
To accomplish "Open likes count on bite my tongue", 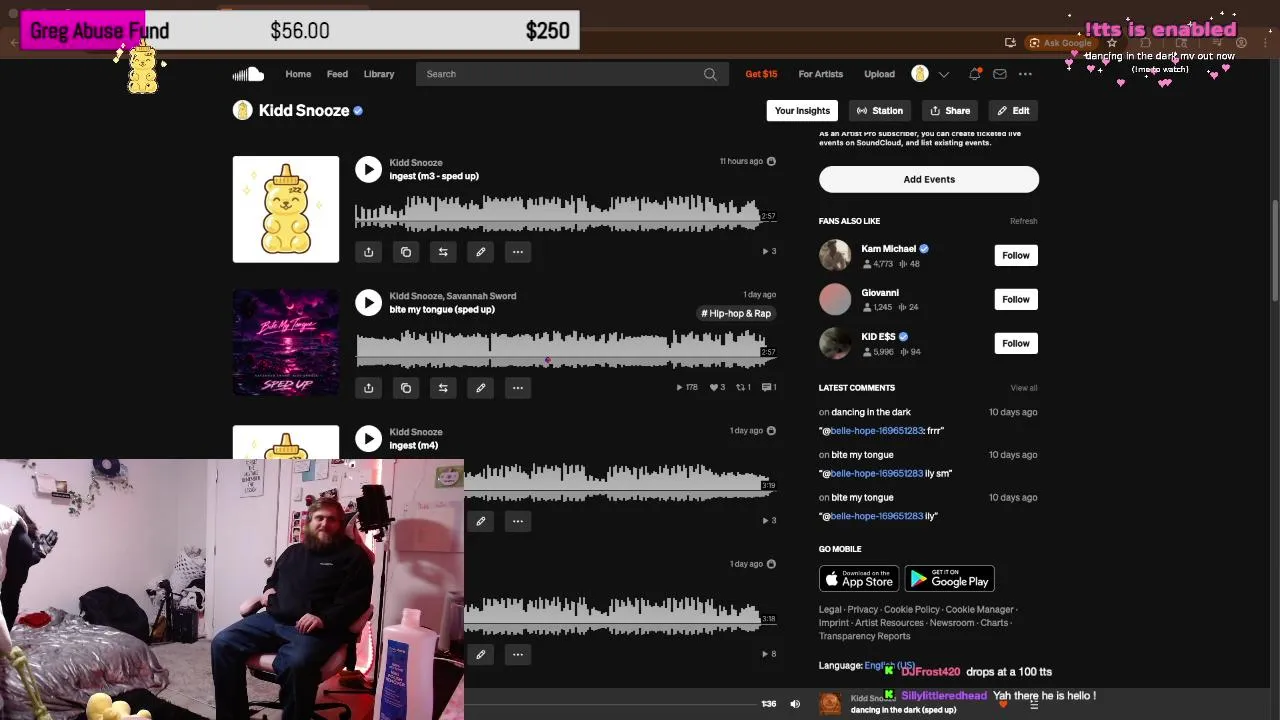I will click(717, 388).
